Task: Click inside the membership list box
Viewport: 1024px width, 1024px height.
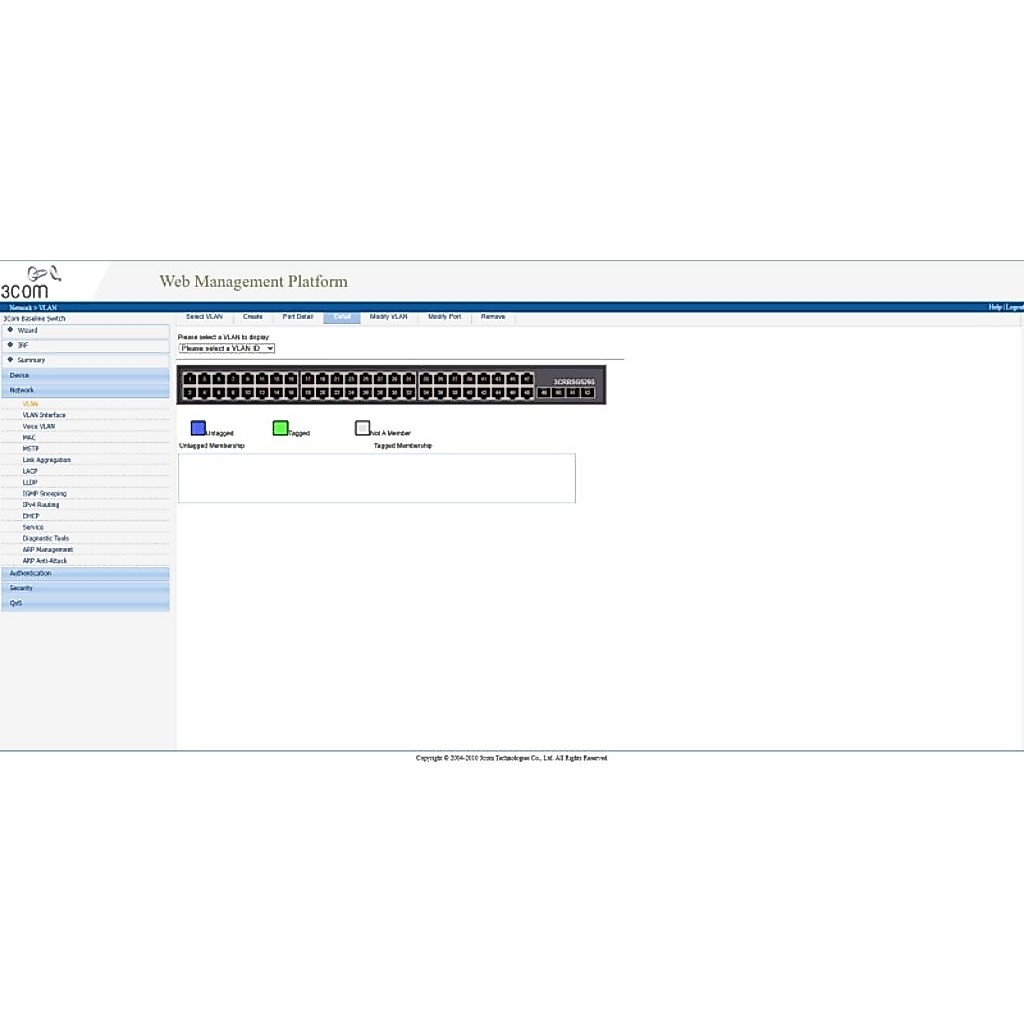Action: point(377,478)
